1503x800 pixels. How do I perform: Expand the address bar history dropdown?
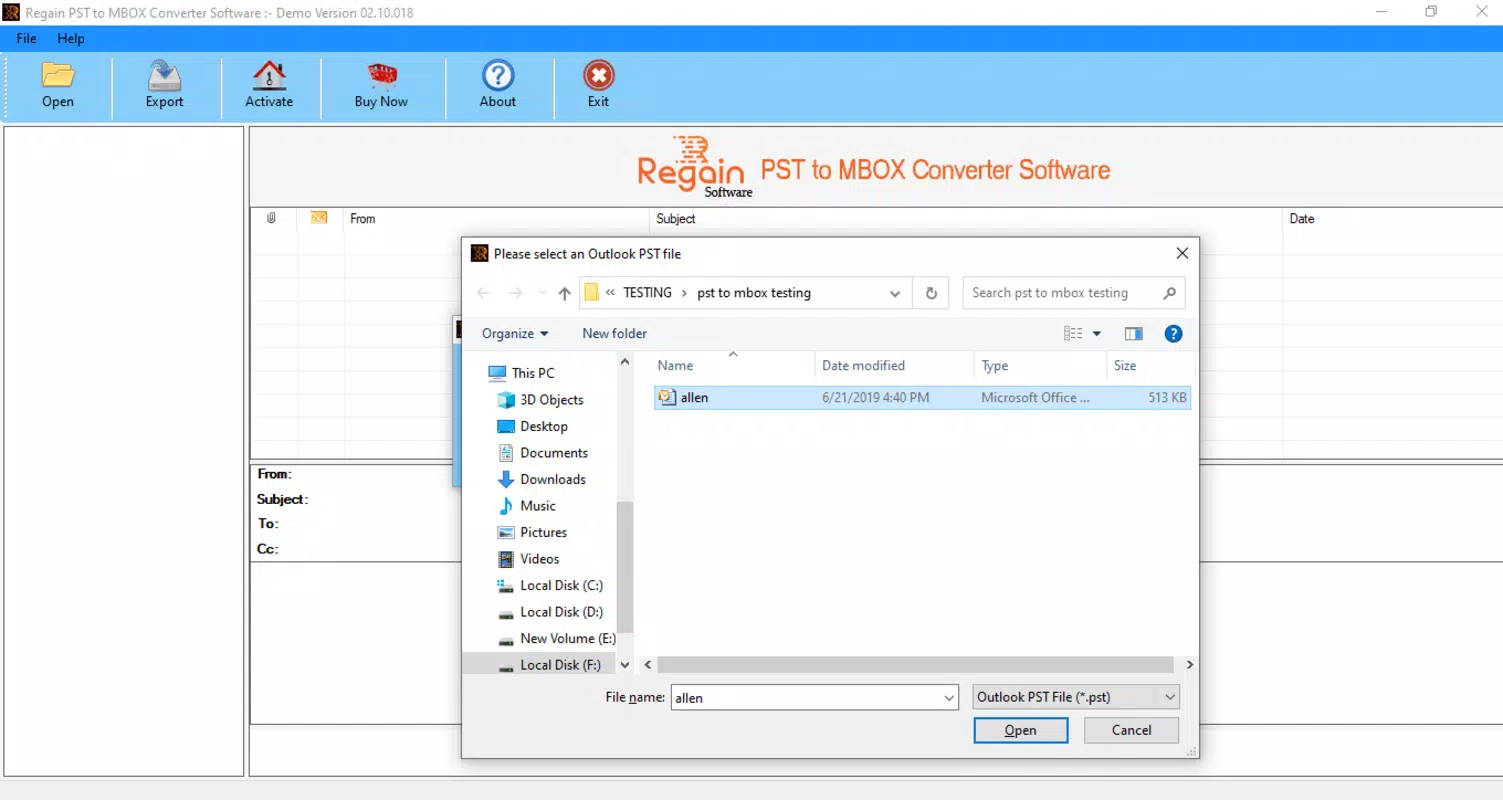click(x=895, y=293)
